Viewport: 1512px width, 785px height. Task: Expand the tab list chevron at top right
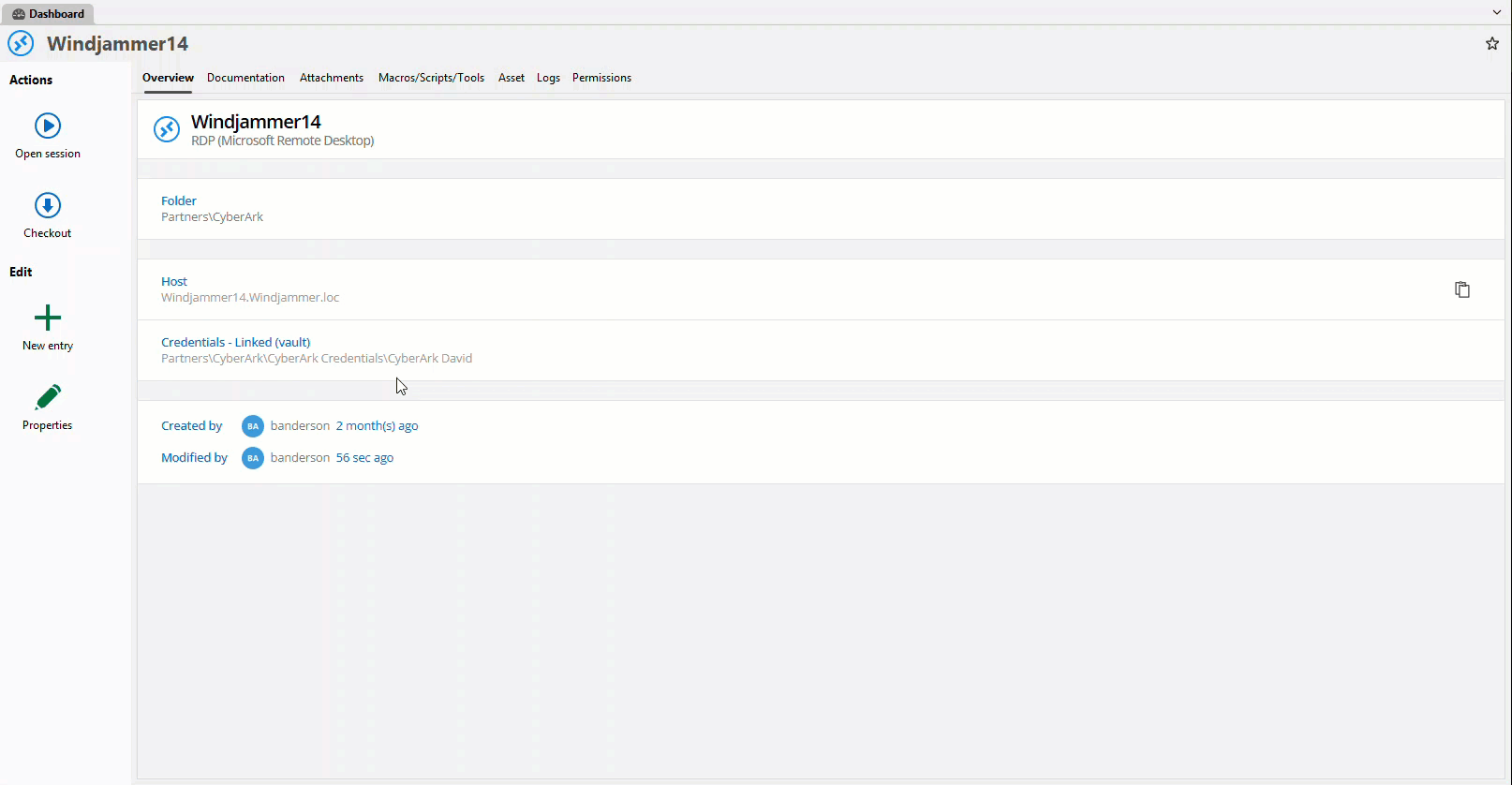point(1497,12)
